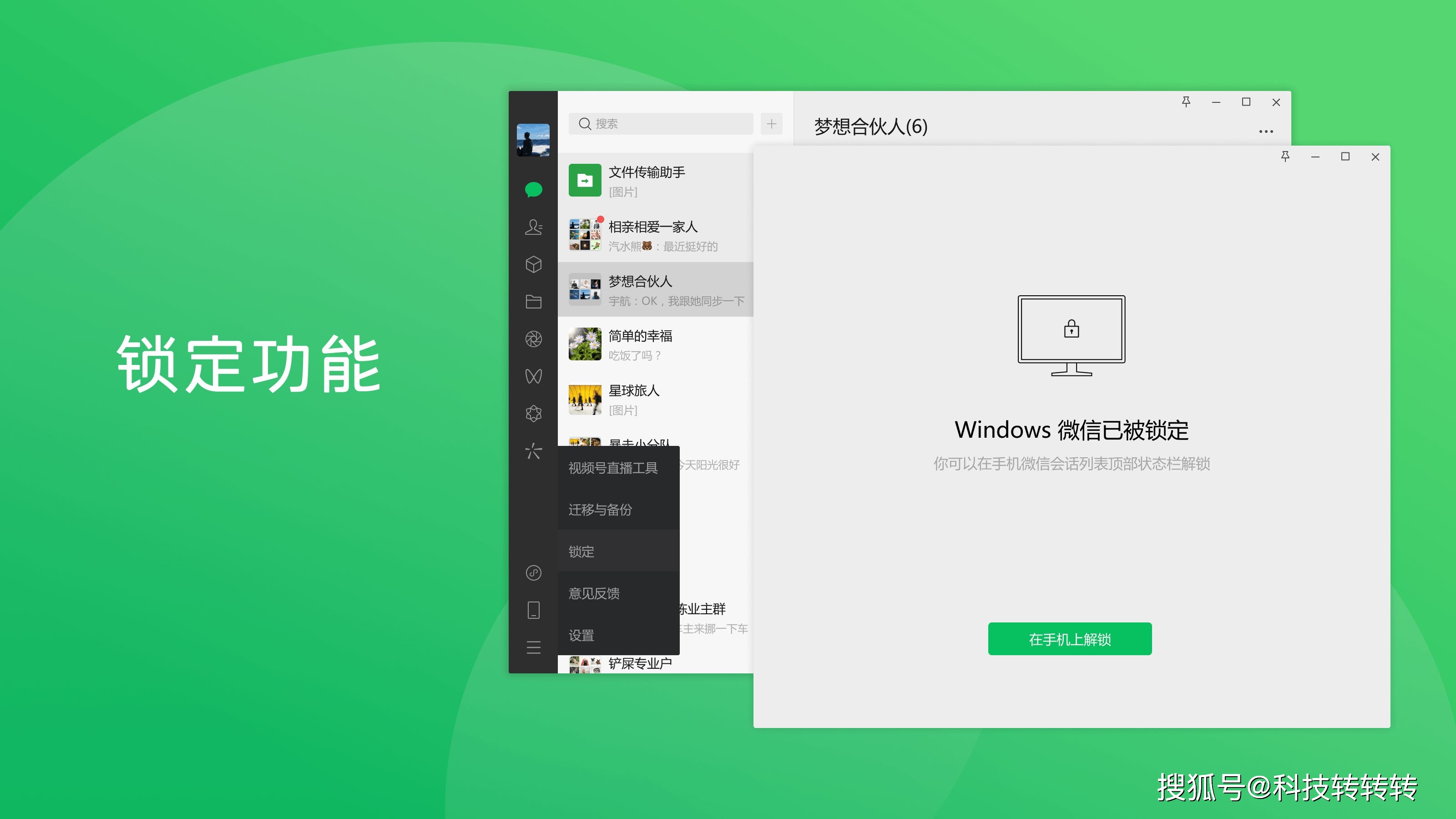This screenshot has width=1456, height=819.
Task: Select 迁移与备份 menu item
Action: (618, 509)
